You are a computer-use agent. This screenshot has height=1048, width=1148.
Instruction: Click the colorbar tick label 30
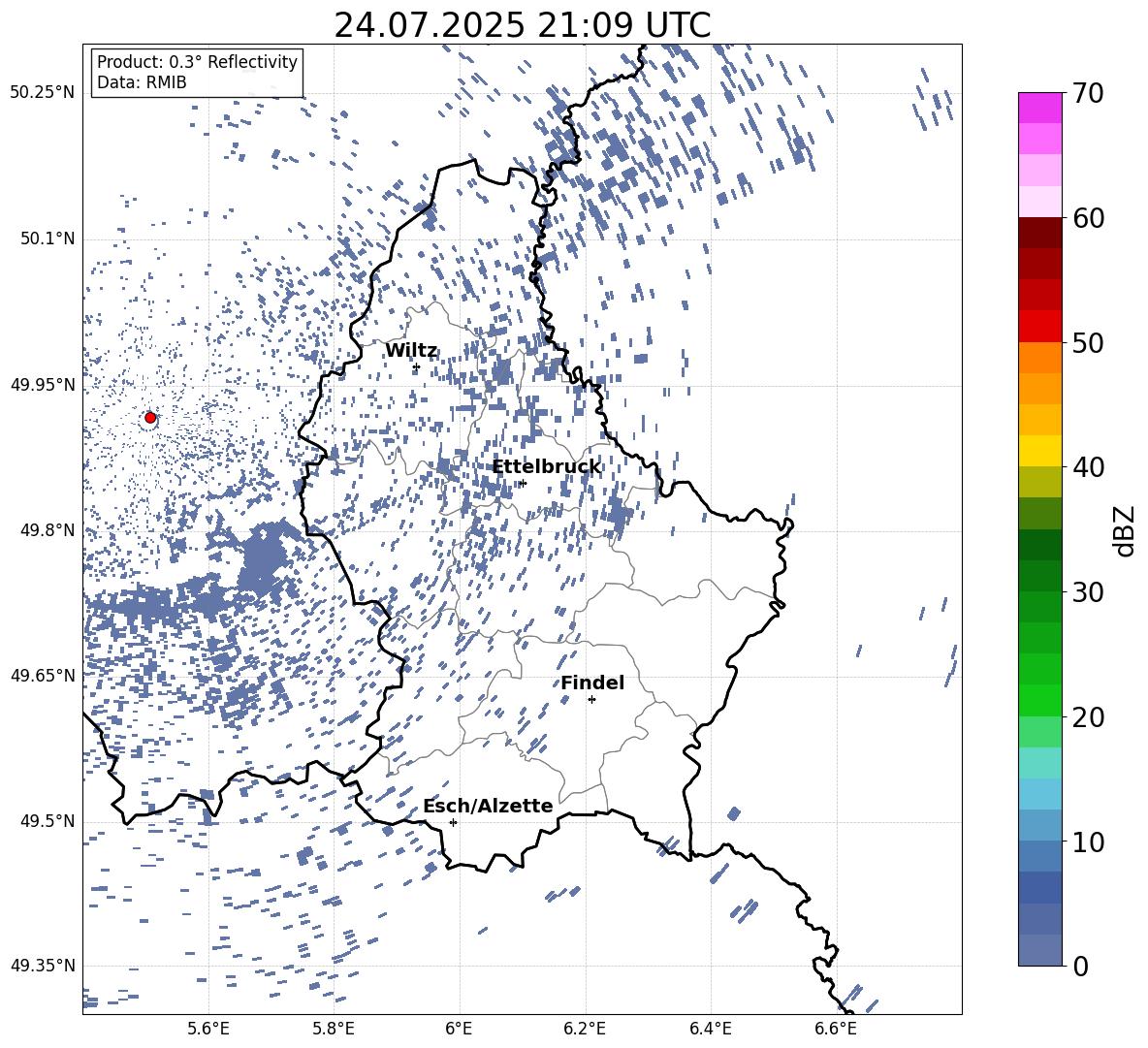1088,592
